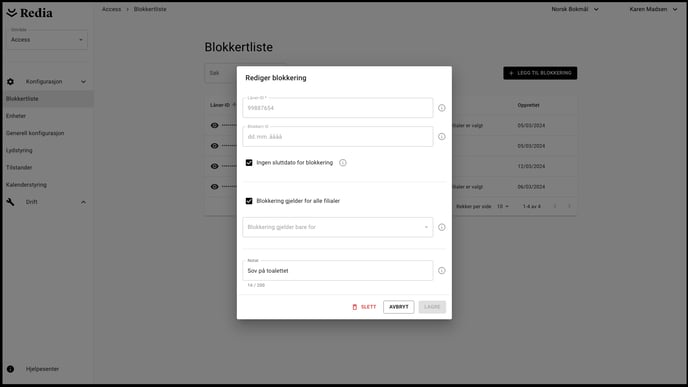Sort by the Låner-ID column header
Screen dimensions: 688x387
point(220,105)
